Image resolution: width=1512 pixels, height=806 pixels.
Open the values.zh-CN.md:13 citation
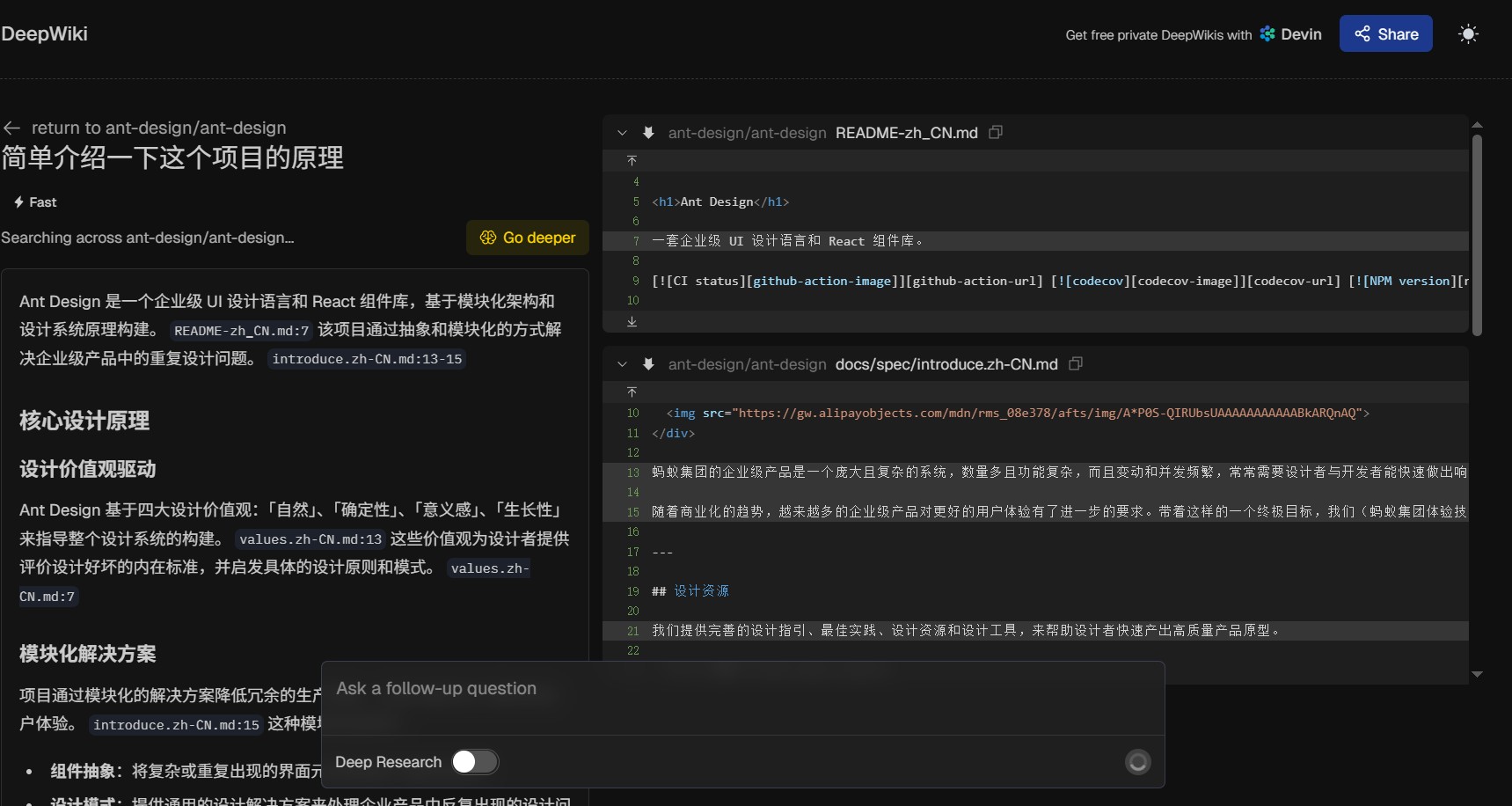click(x=310, y=539)
